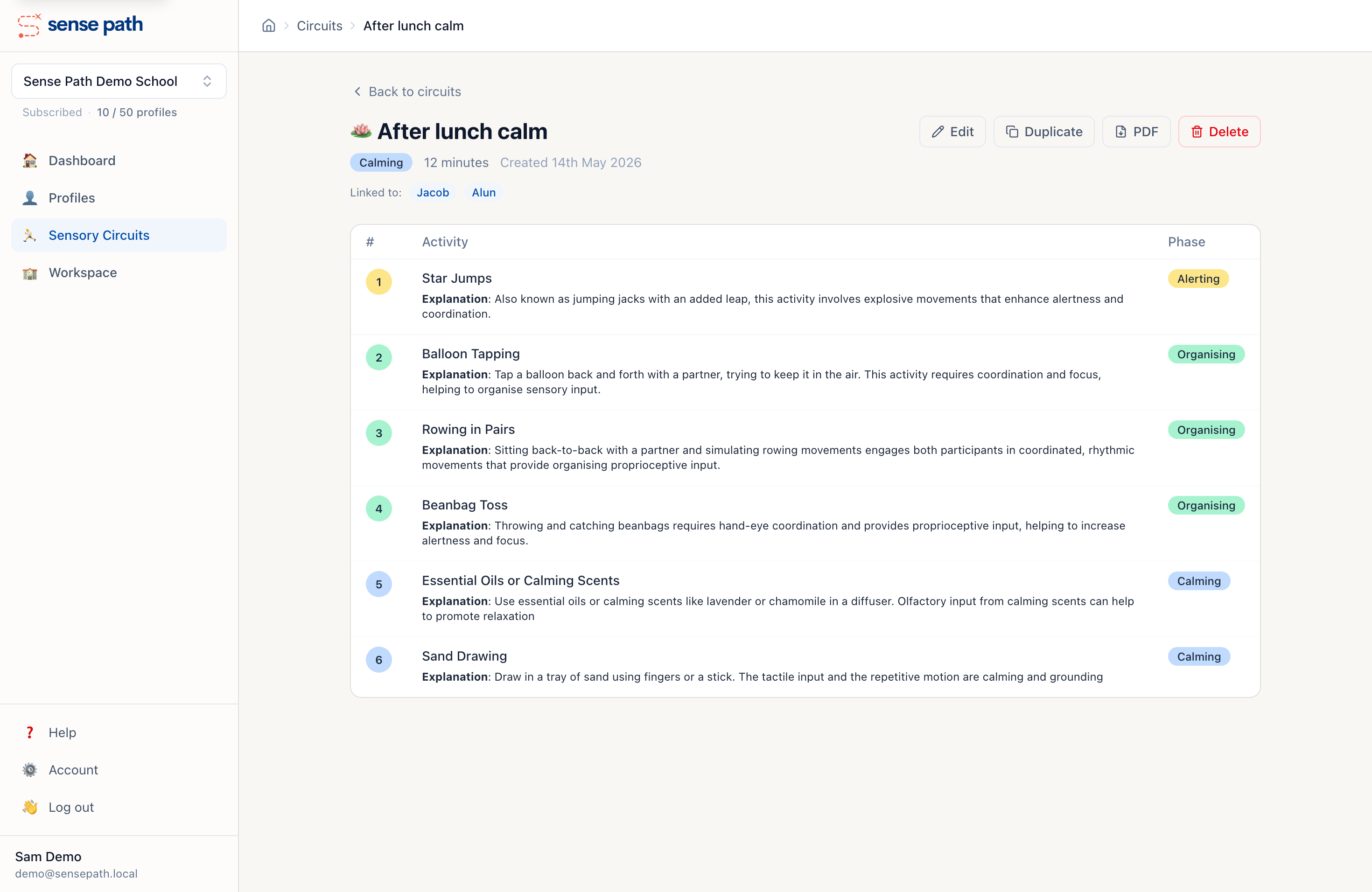Image resolution: width=1372 pixels, height=892 pixels.
Task: Click the sense path logo
Action: 80,25
